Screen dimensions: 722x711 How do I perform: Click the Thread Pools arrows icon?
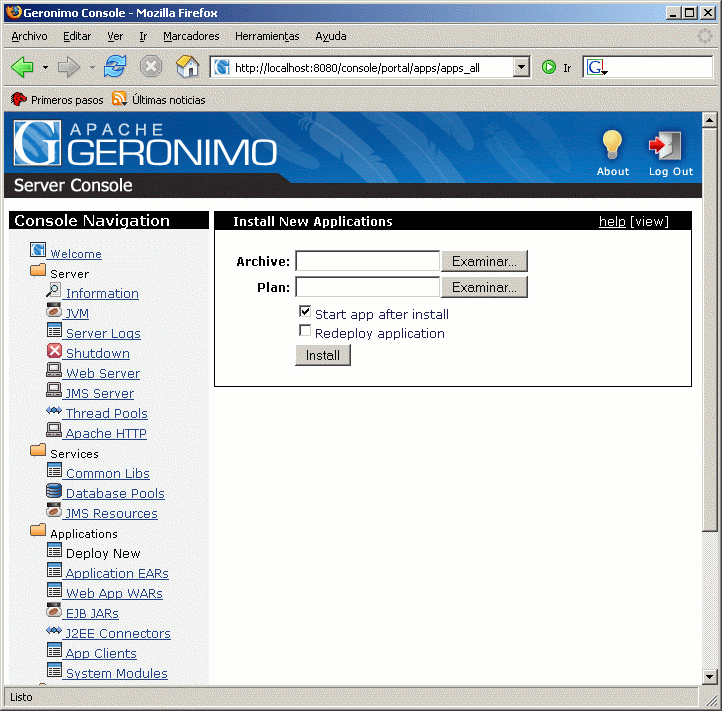click(x=54, y=410)
